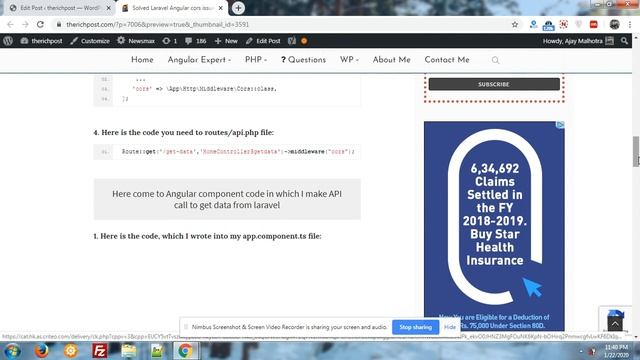Image resolution: width=640 pixels, height=360 pixels.
Task: Click the browser forward arrow
Action: [x=25, y=24]
